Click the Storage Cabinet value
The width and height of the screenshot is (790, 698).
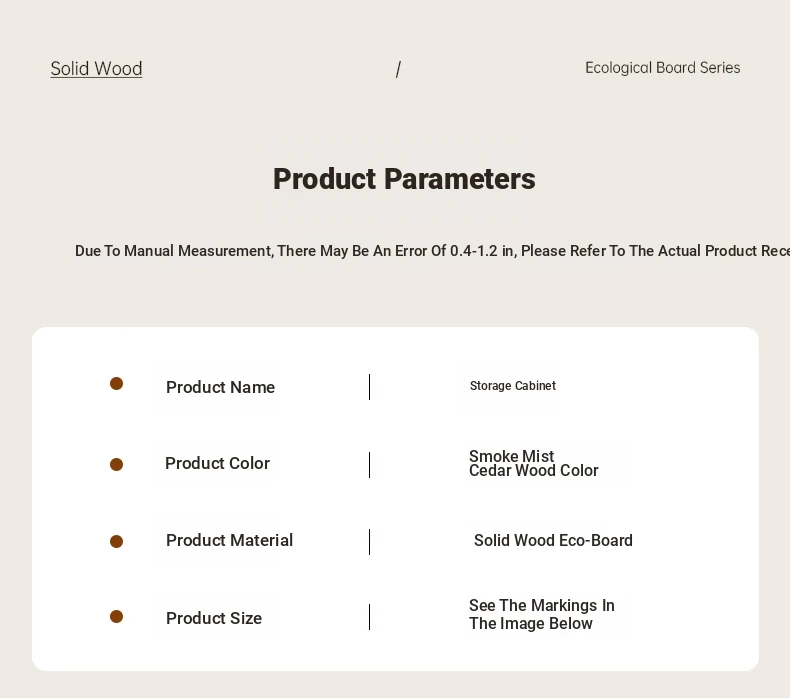tap(513, 386)
